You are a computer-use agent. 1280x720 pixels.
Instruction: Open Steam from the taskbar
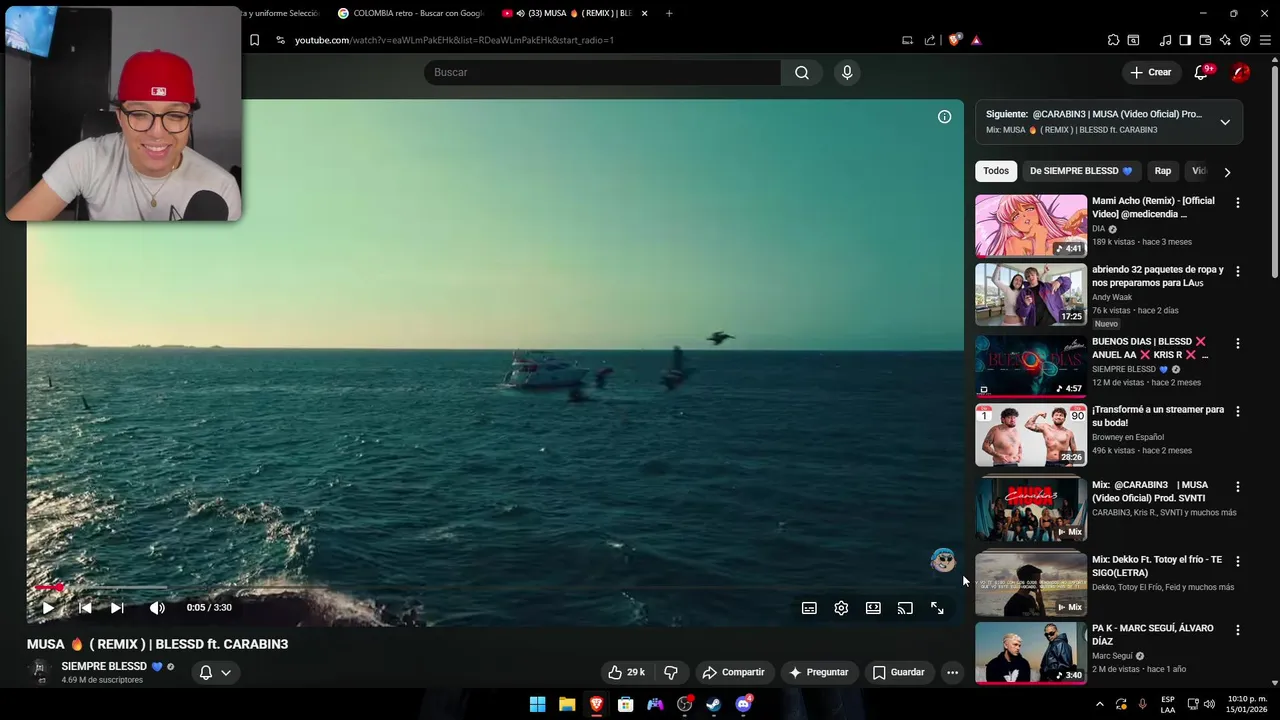pos(713,704)
